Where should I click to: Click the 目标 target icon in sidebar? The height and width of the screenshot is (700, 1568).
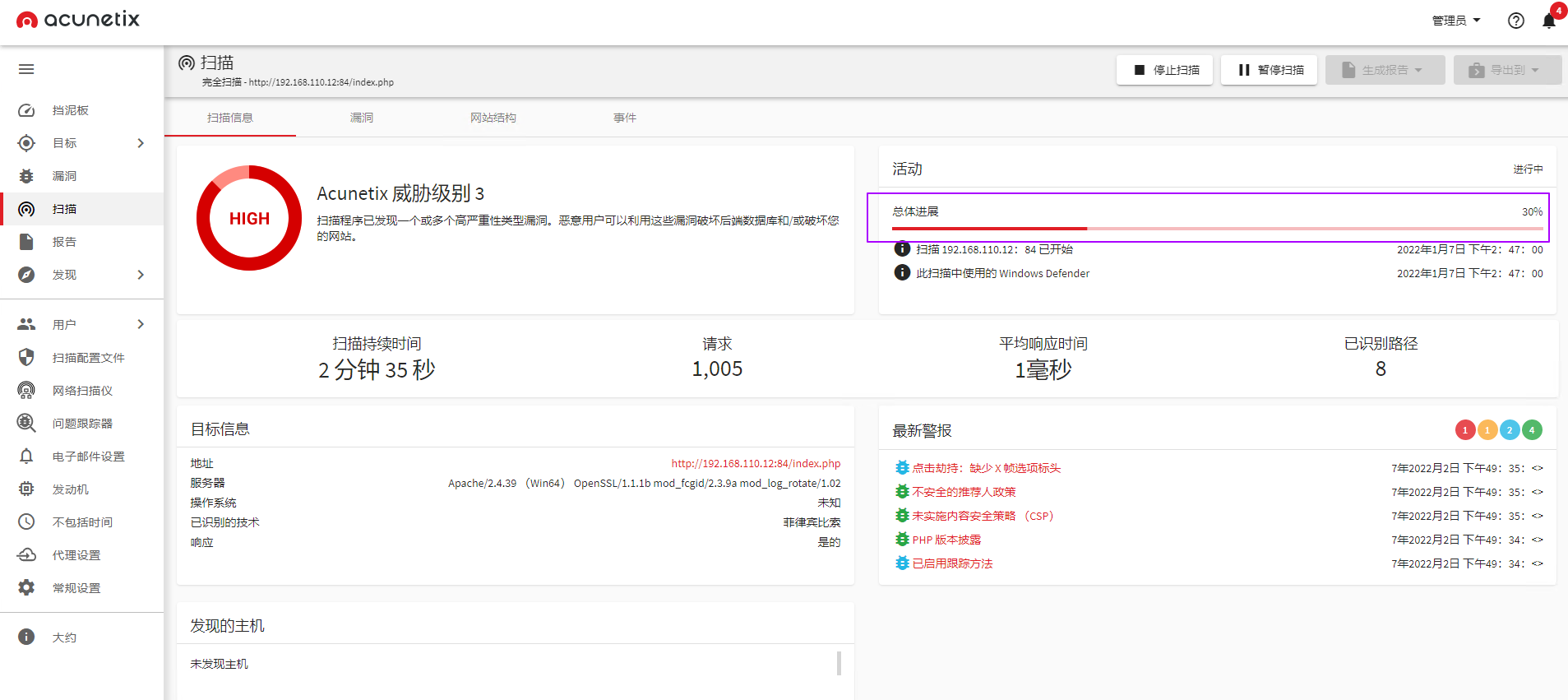26,143
